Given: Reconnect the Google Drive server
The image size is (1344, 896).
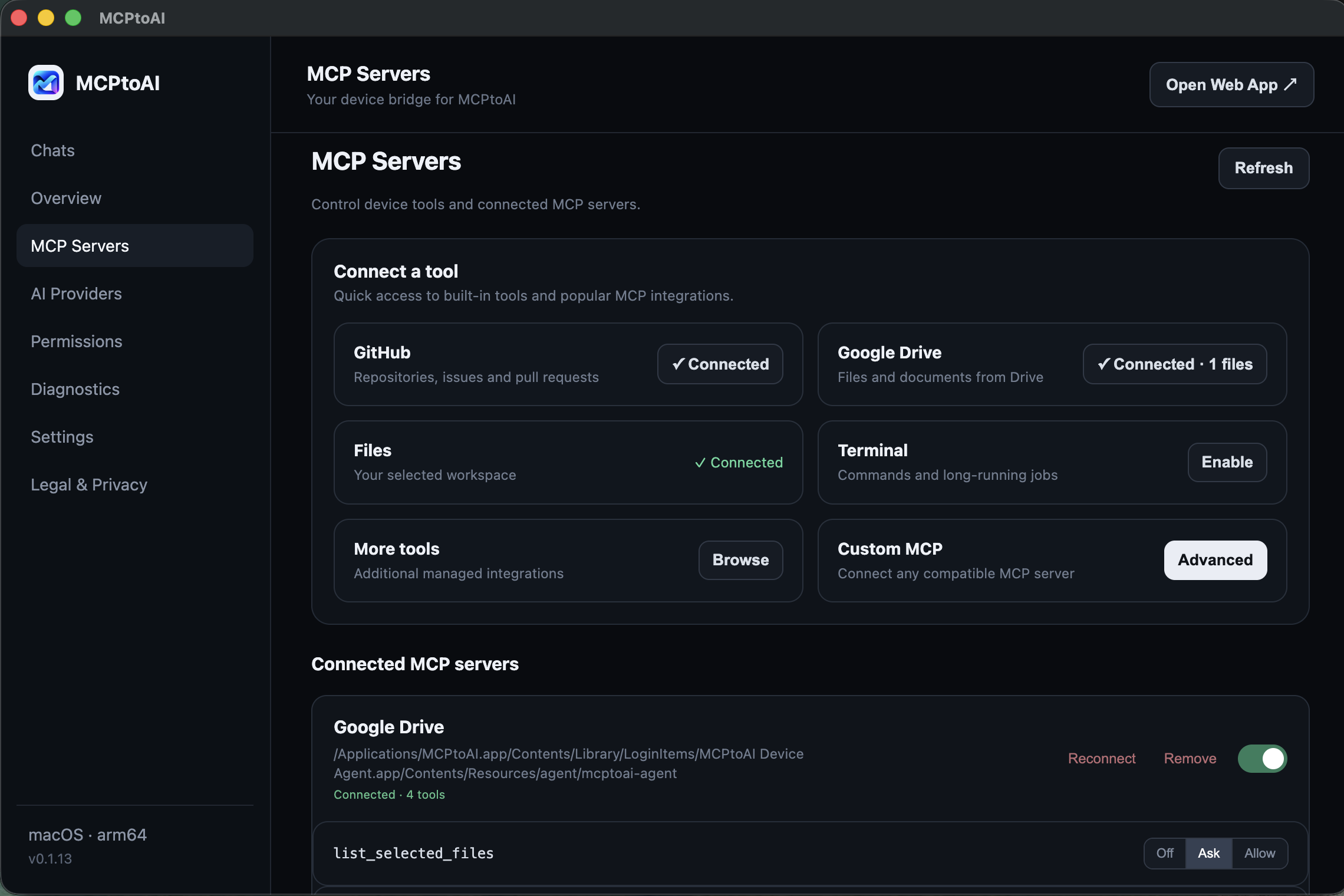Looking at the screenshot, I should (x=1102, y=759).
